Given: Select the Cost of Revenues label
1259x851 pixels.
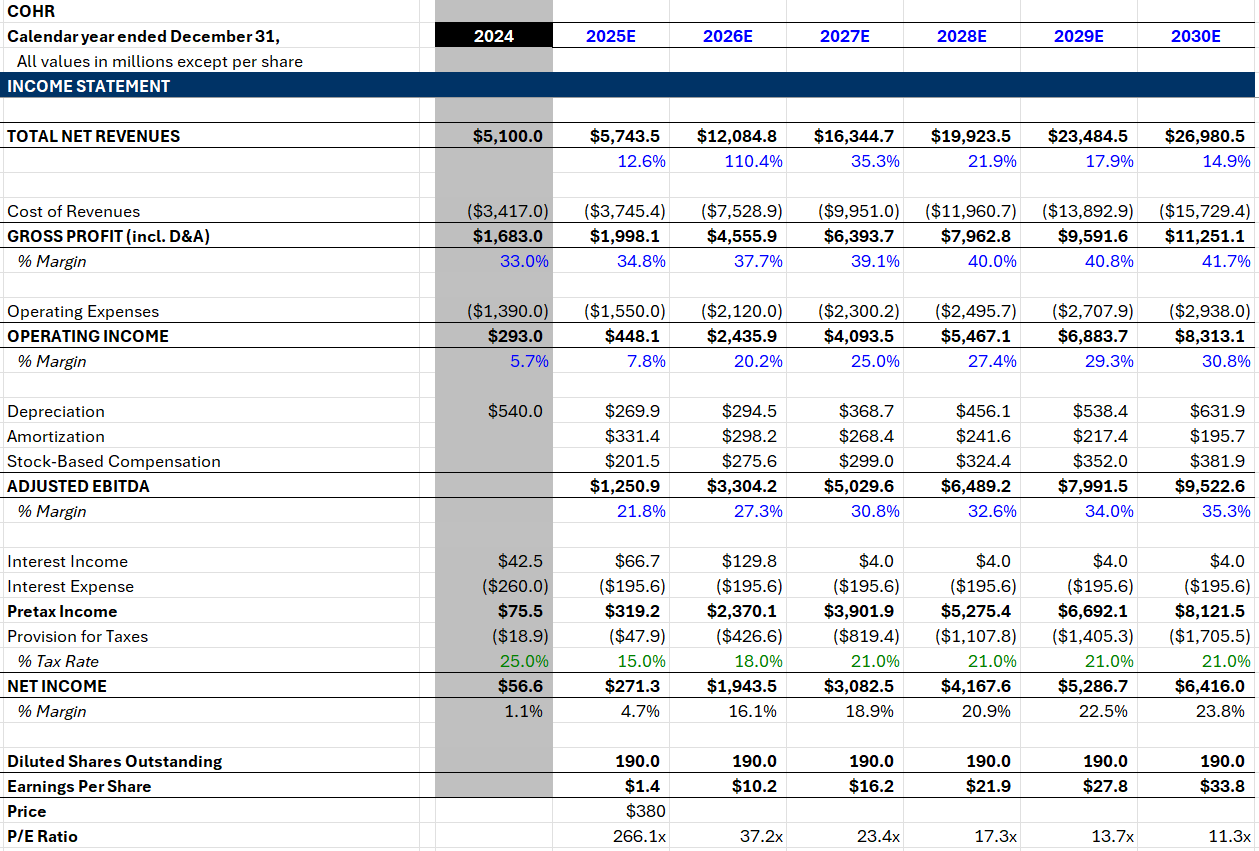Looking at the screenshot, I should point(73,211).
